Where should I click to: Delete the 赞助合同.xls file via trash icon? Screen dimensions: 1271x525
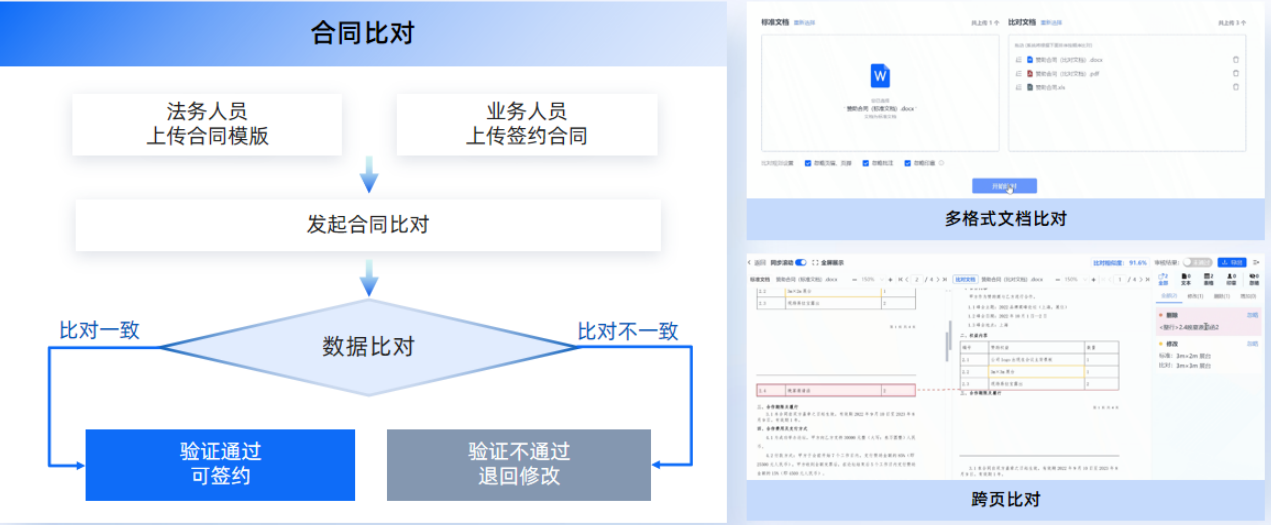point(1236,87)
